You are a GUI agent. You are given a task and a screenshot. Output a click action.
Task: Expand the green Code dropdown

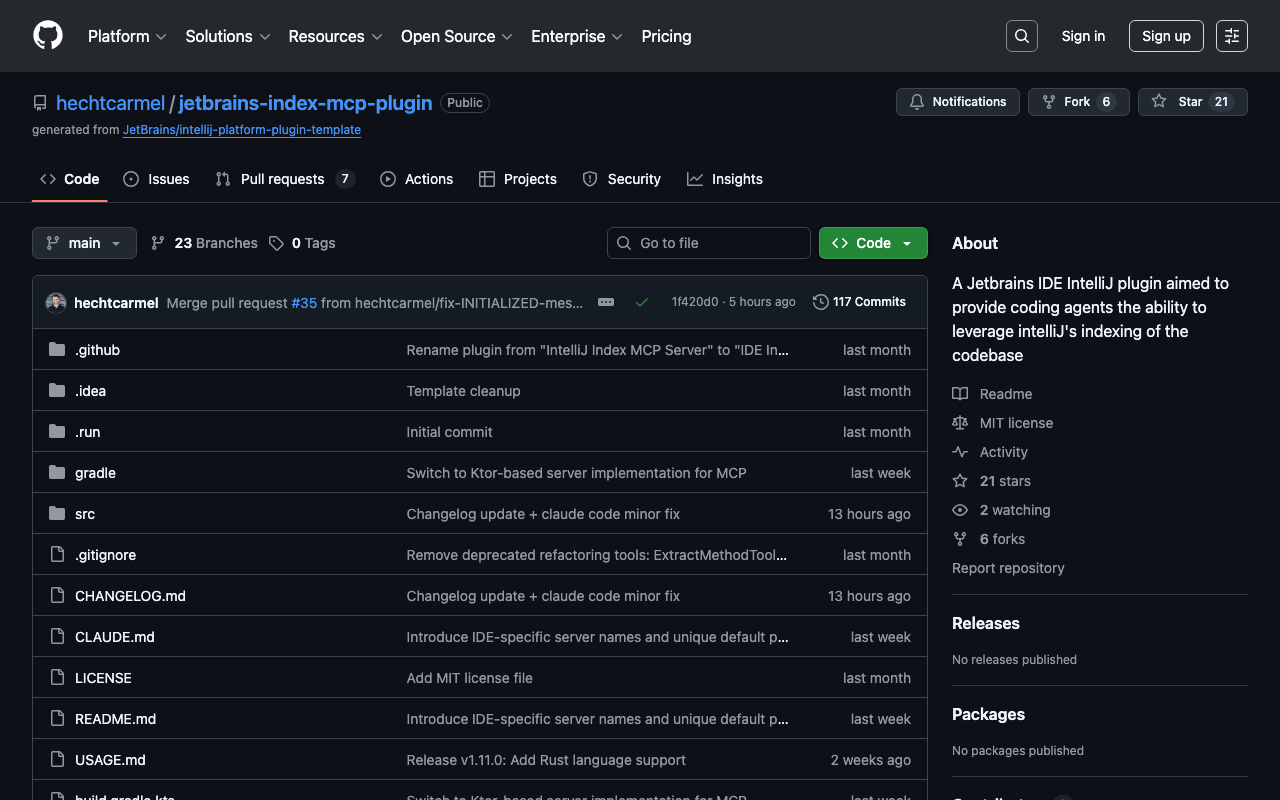pos(873,243)
